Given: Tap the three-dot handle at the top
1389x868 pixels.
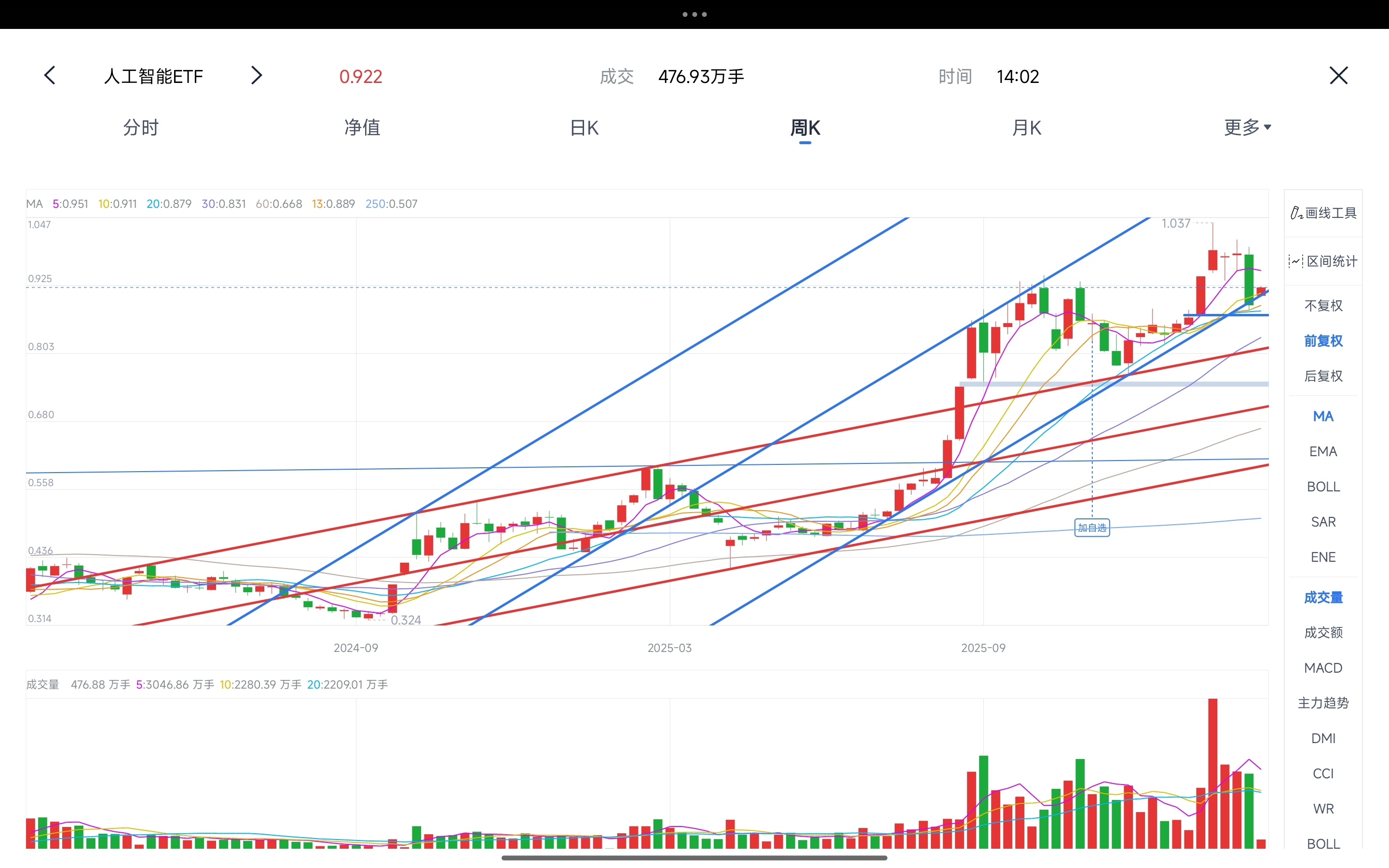Looking at the screenshot, I should 694,14.
